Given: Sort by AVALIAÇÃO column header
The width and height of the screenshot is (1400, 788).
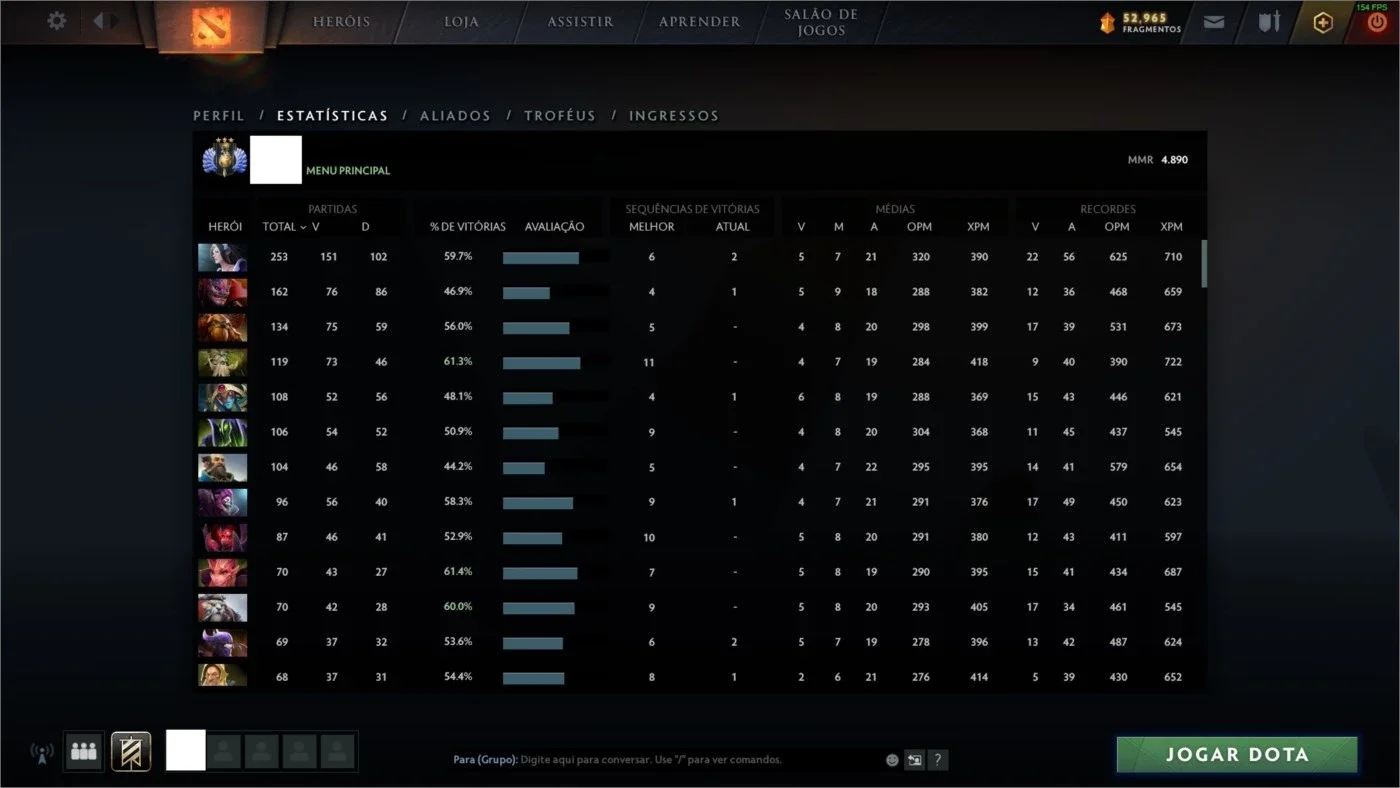Looking at the screenshot, I should 554,227.
